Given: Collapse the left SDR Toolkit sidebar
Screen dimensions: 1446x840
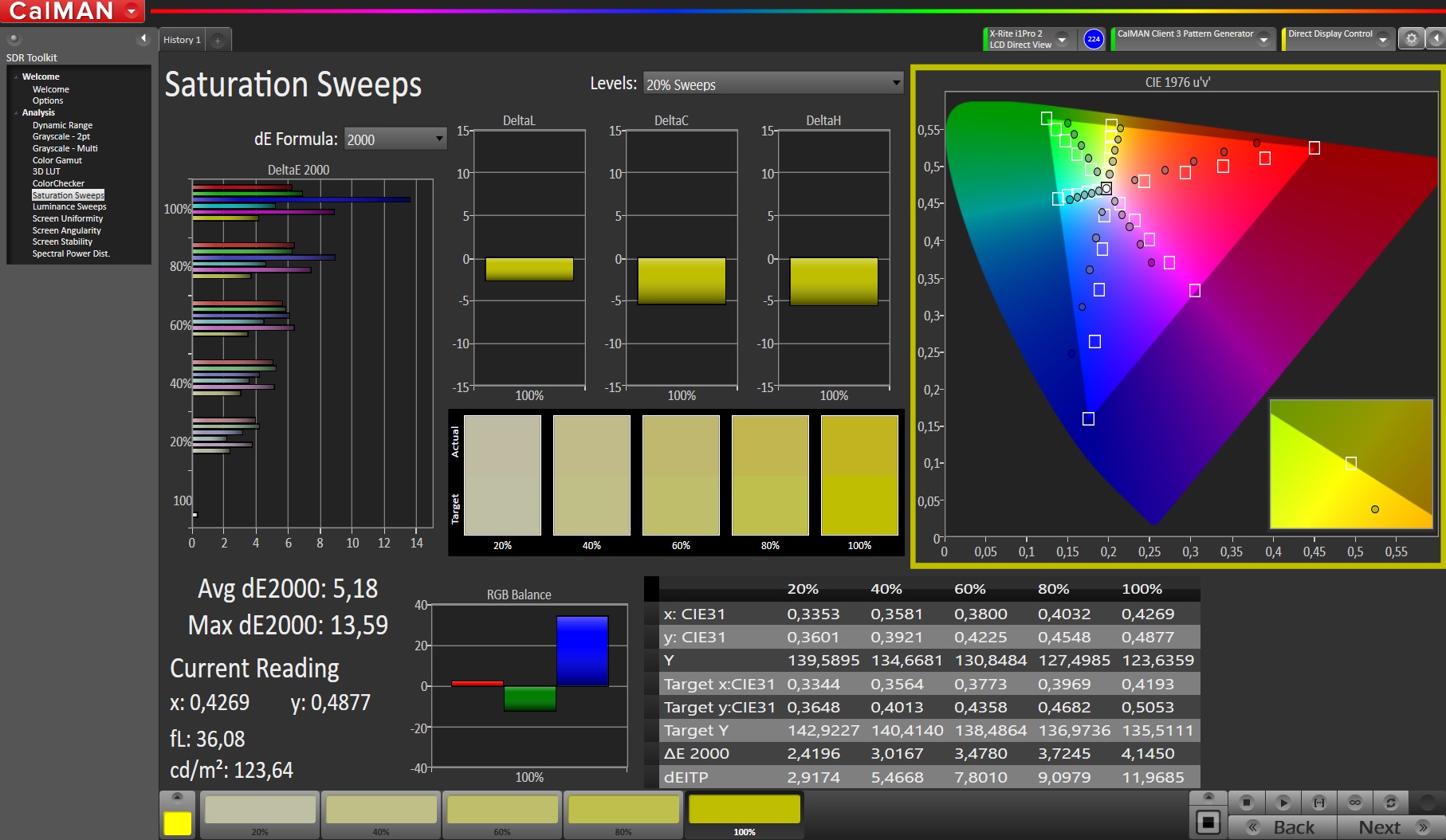Looking at the screenshot, I should [x=143, y=38].
